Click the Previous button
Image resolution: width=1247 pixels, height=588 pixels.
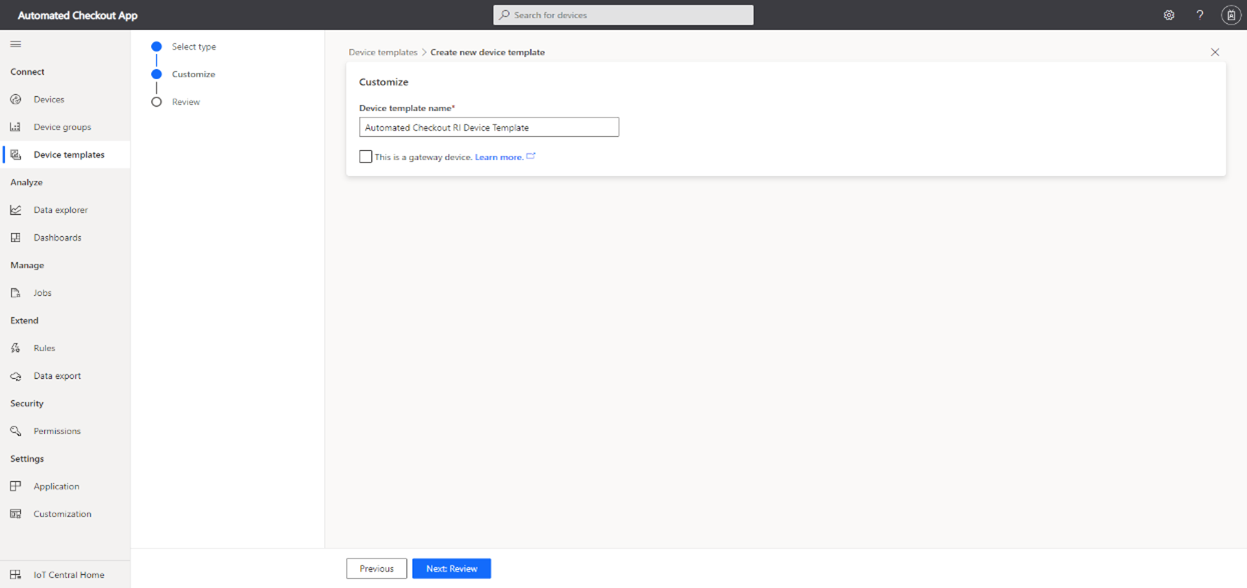377,568
